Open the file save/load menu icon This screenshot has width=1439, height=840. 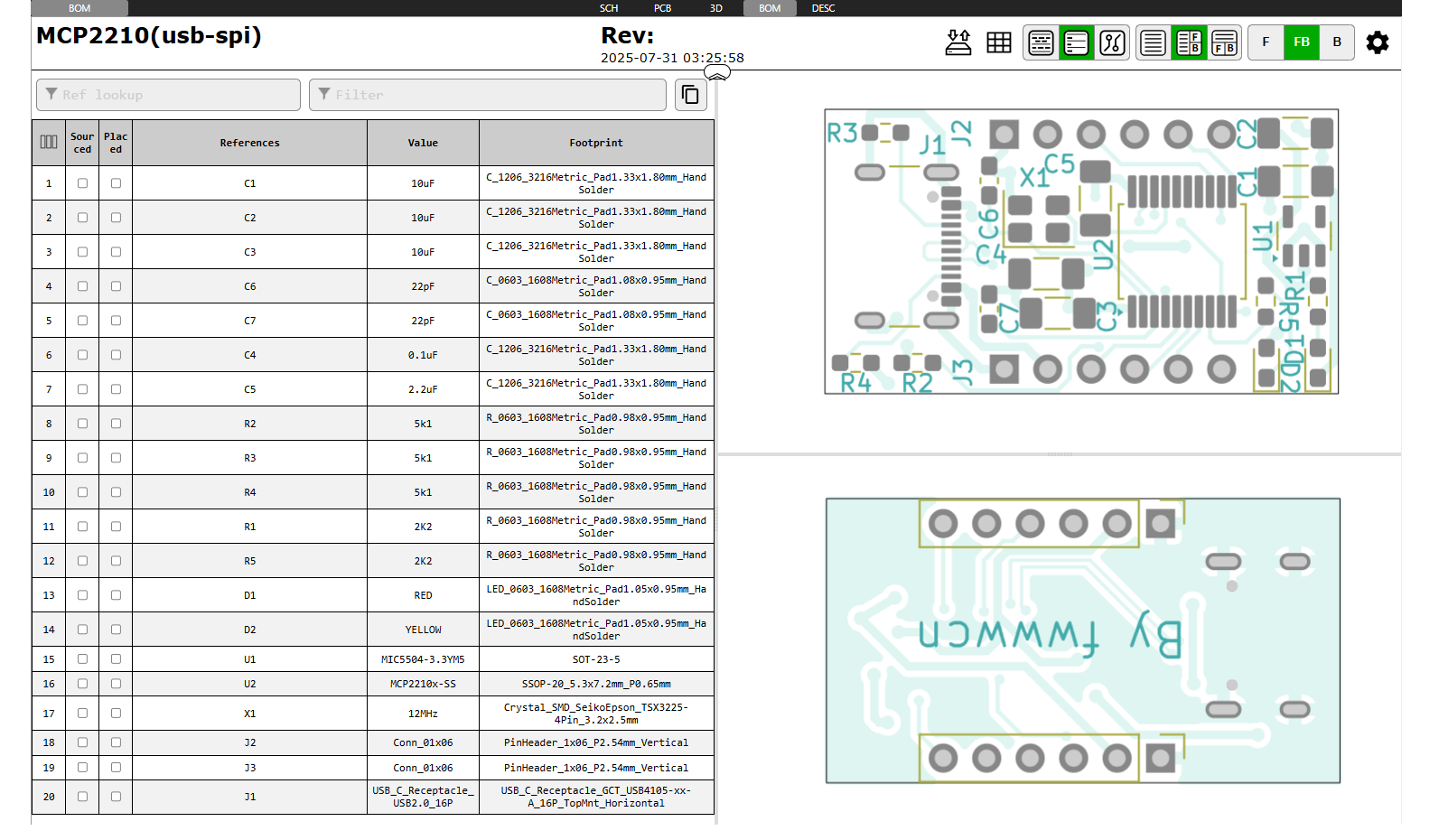coord(958,42)
